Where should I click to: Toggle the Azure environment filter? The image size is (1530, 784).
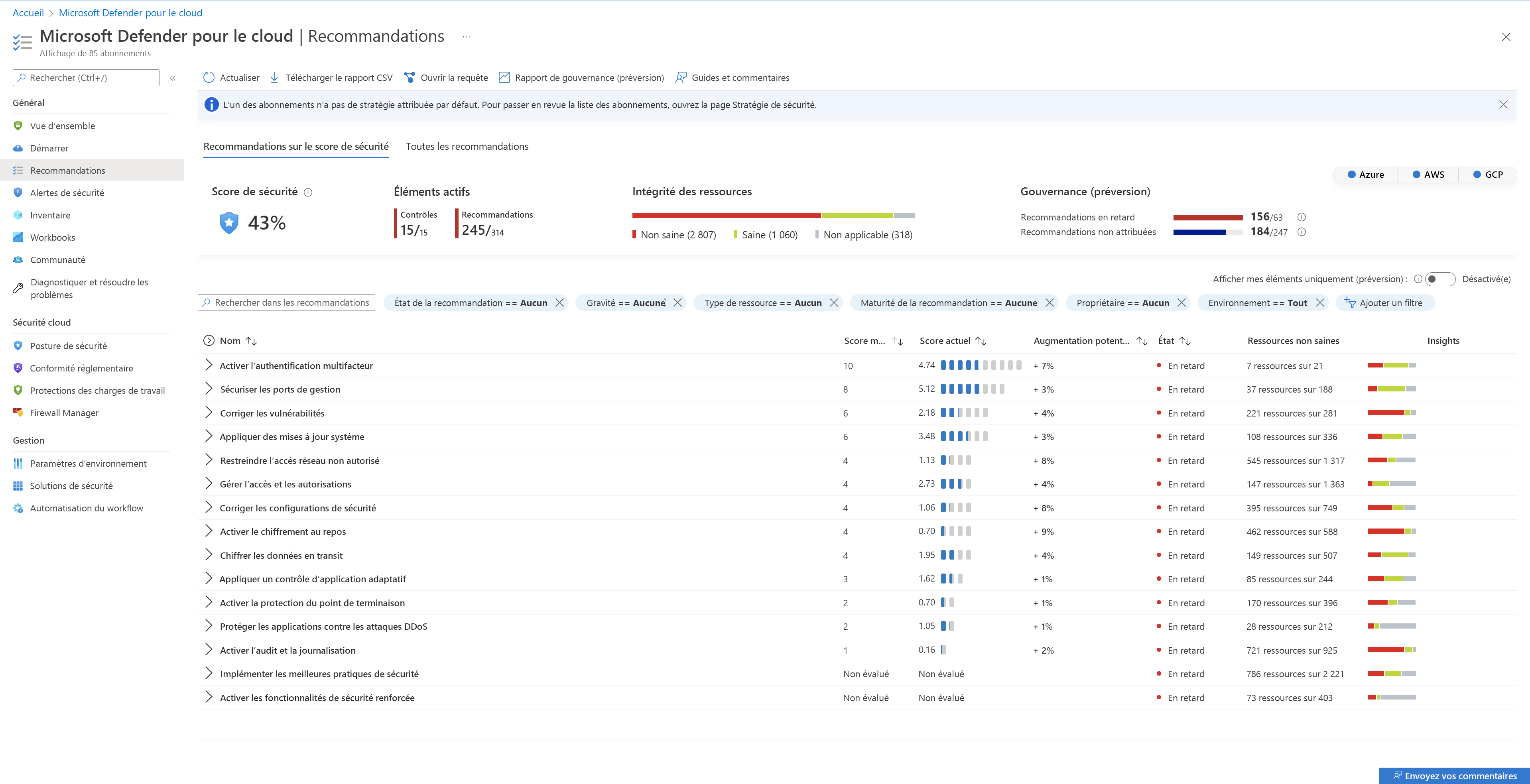(x=1365, y=175)
